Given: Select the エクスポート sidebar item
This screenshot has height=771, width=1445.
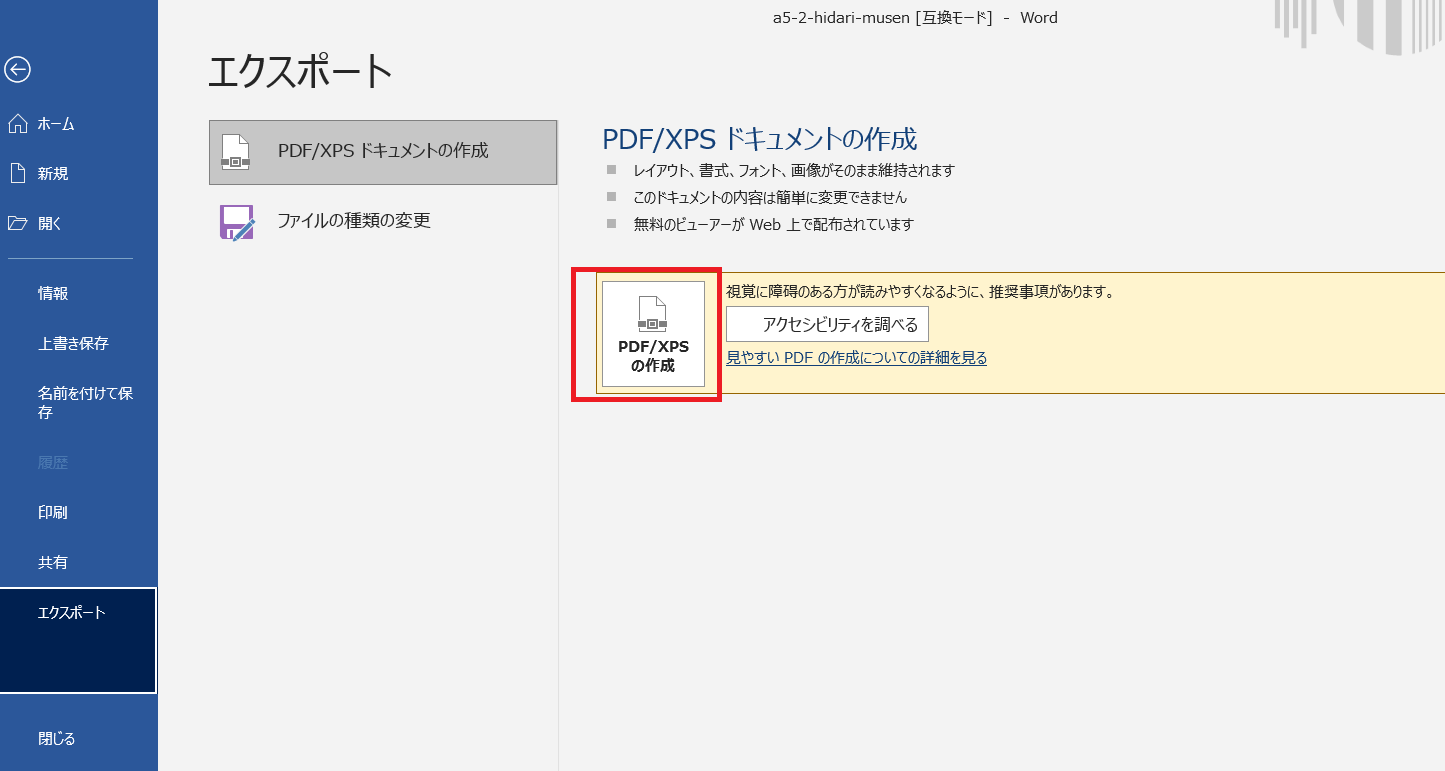Looking at the screenshot, I should [72, 613].
